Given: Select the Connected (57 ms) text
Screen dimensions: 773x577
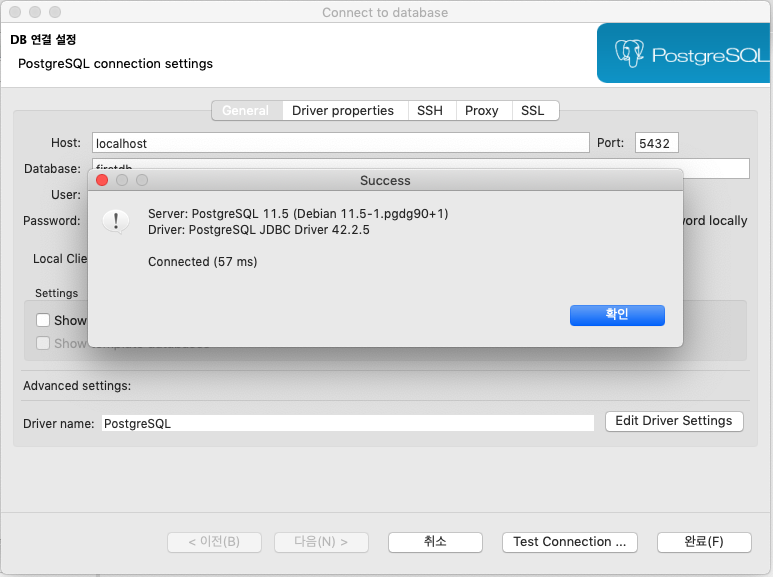Looking at the screenshot, I should coord(203,261).
